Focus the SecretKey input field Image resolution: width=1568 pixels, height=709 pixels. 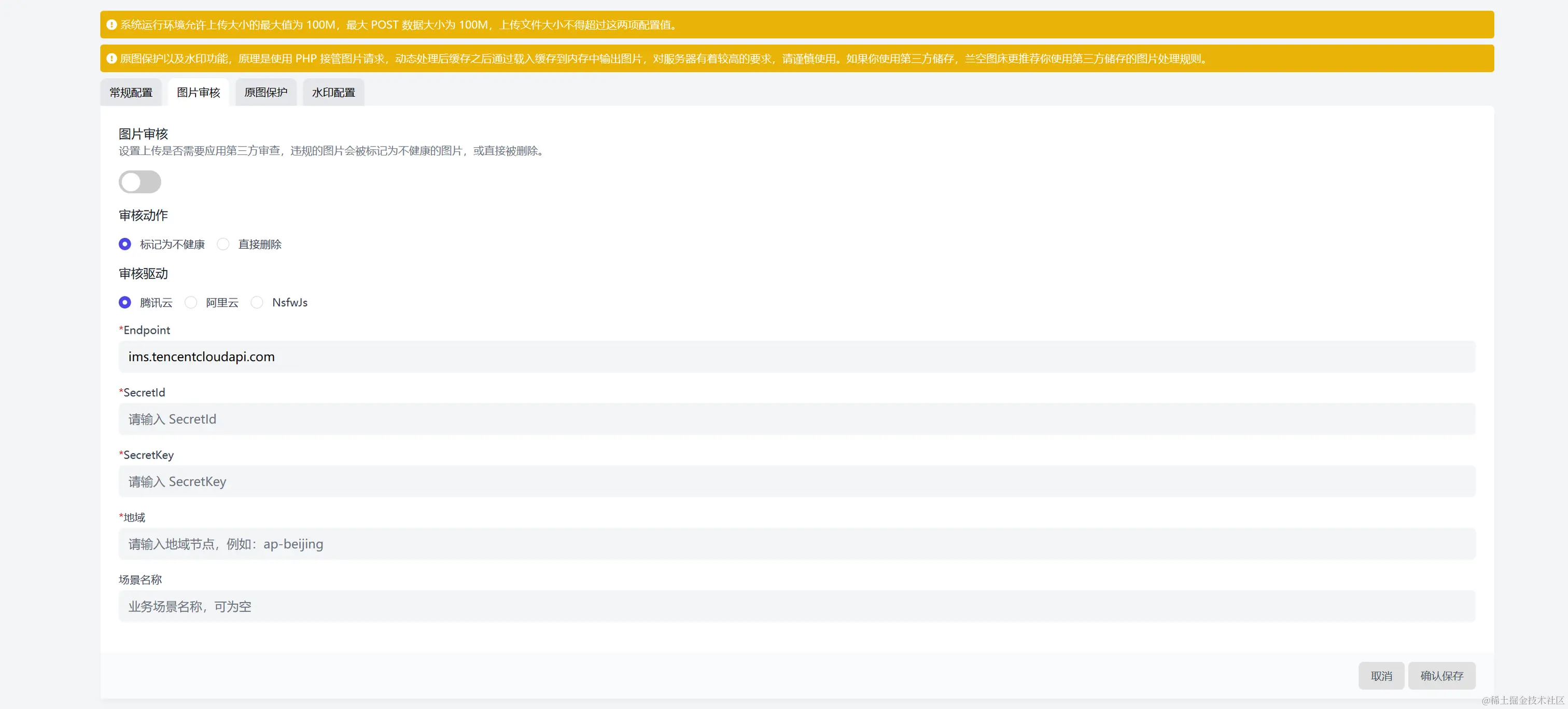[796, 481]
